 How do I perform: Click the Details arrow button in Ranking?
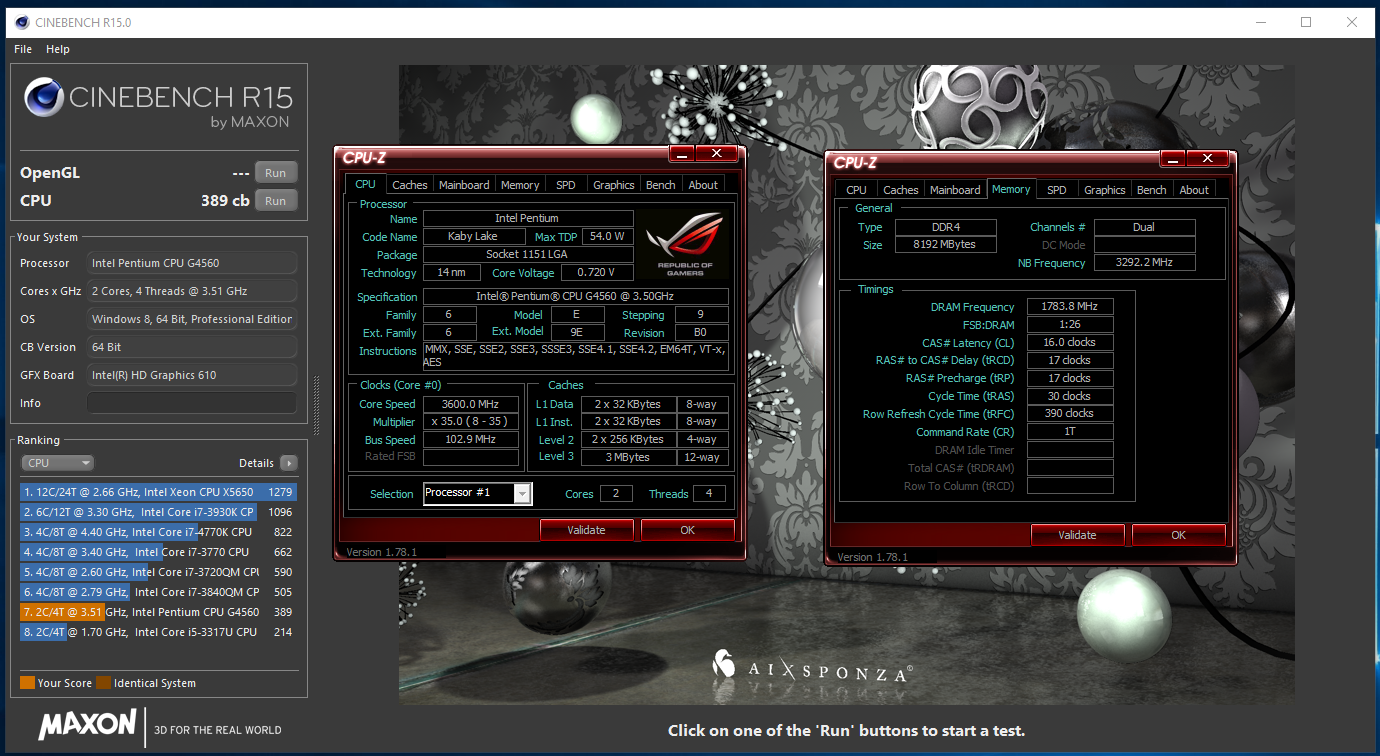click(289, 463)
